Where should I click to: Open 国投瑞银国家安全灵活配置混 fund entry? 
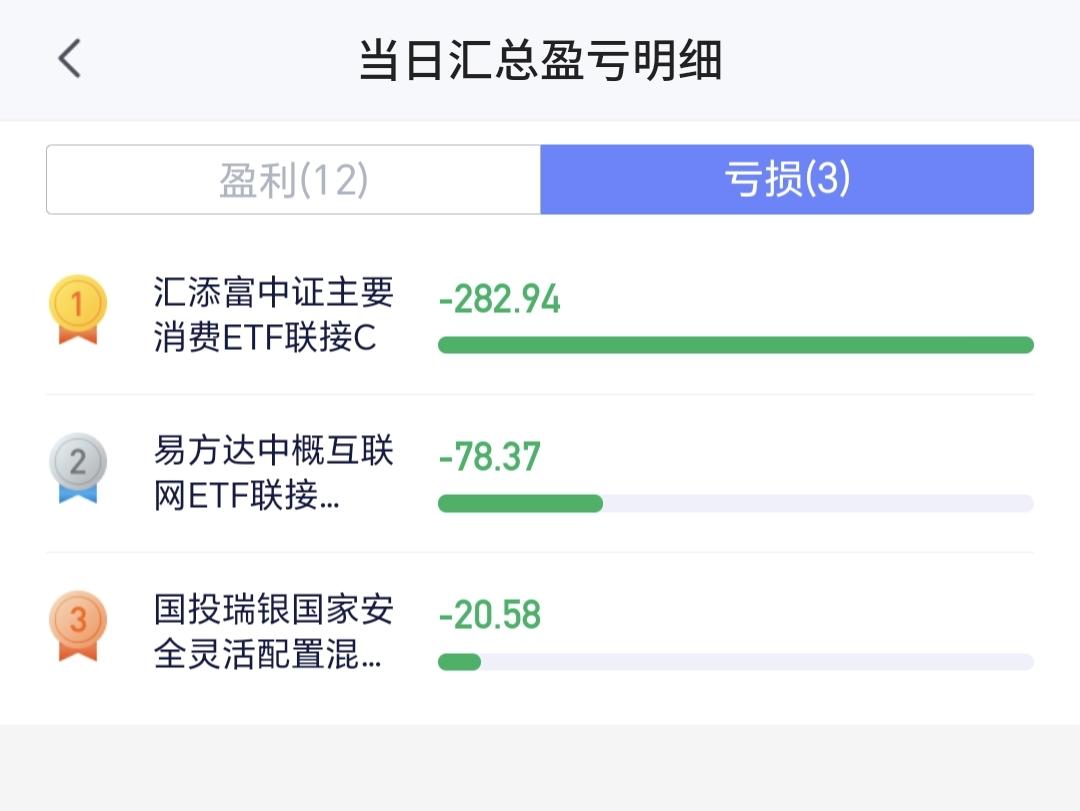273,631
